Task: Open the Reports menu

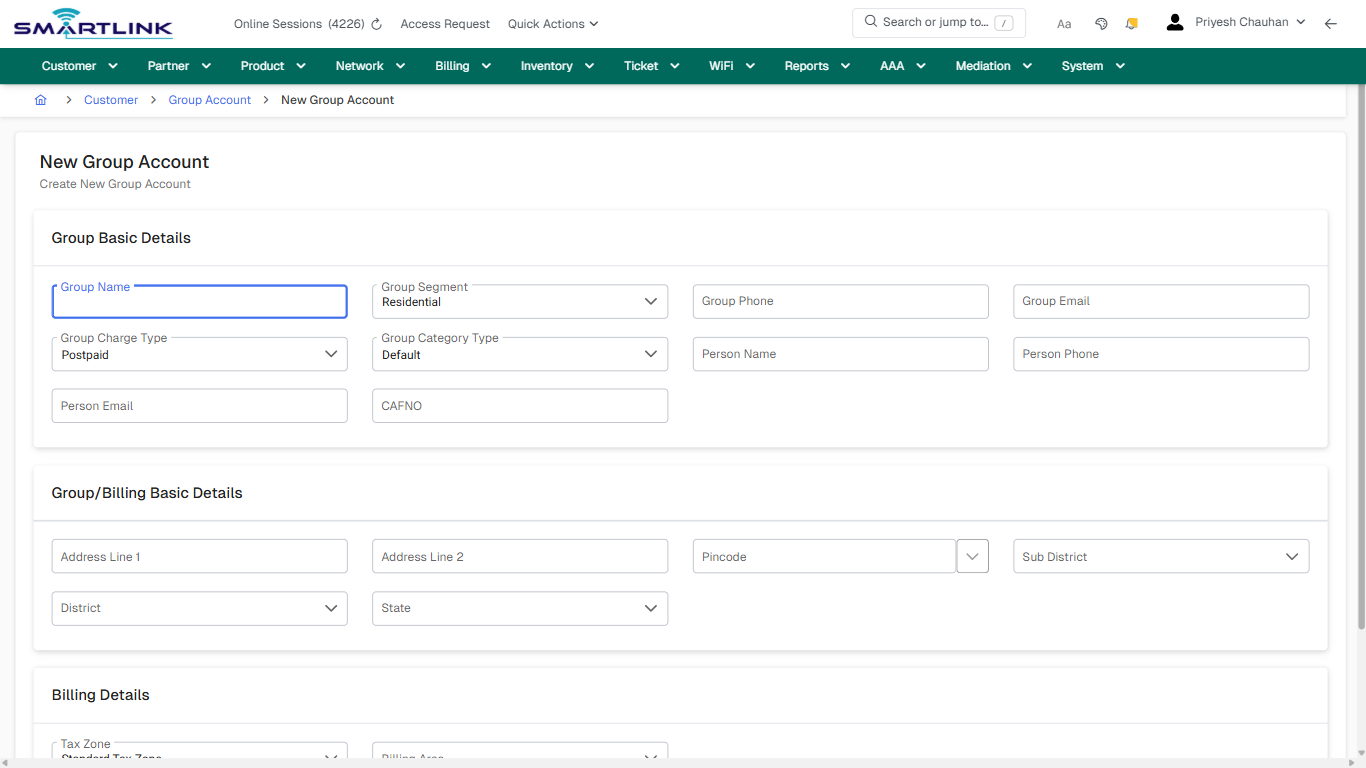Action: [807, 65]
